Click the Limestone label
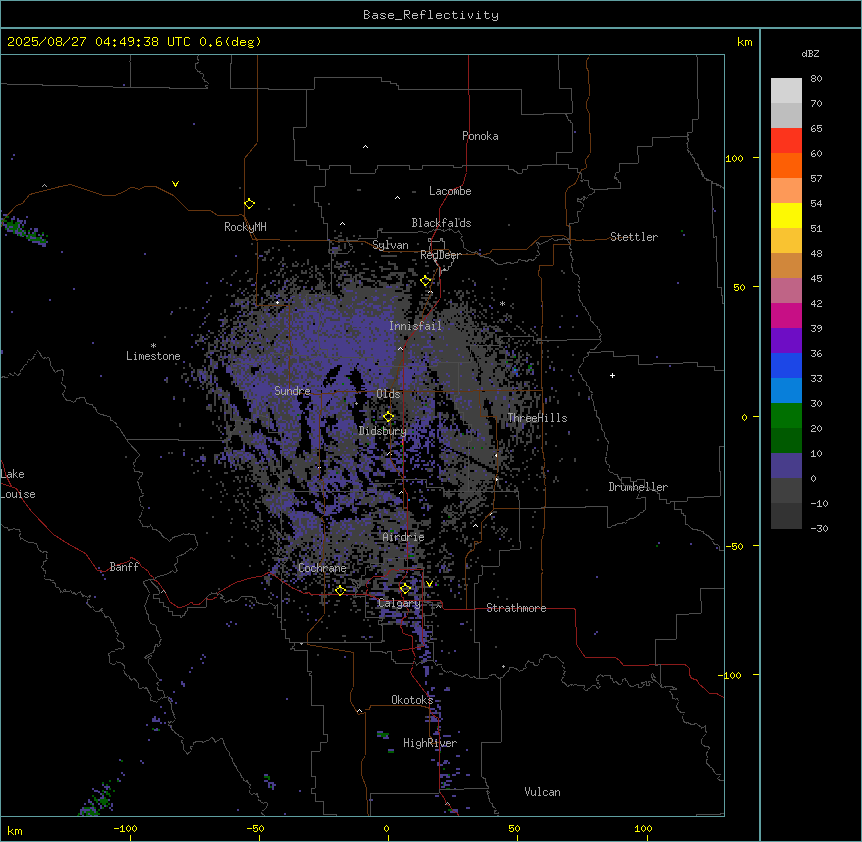Viewport: 862px width, 842px height. point(153,356)
